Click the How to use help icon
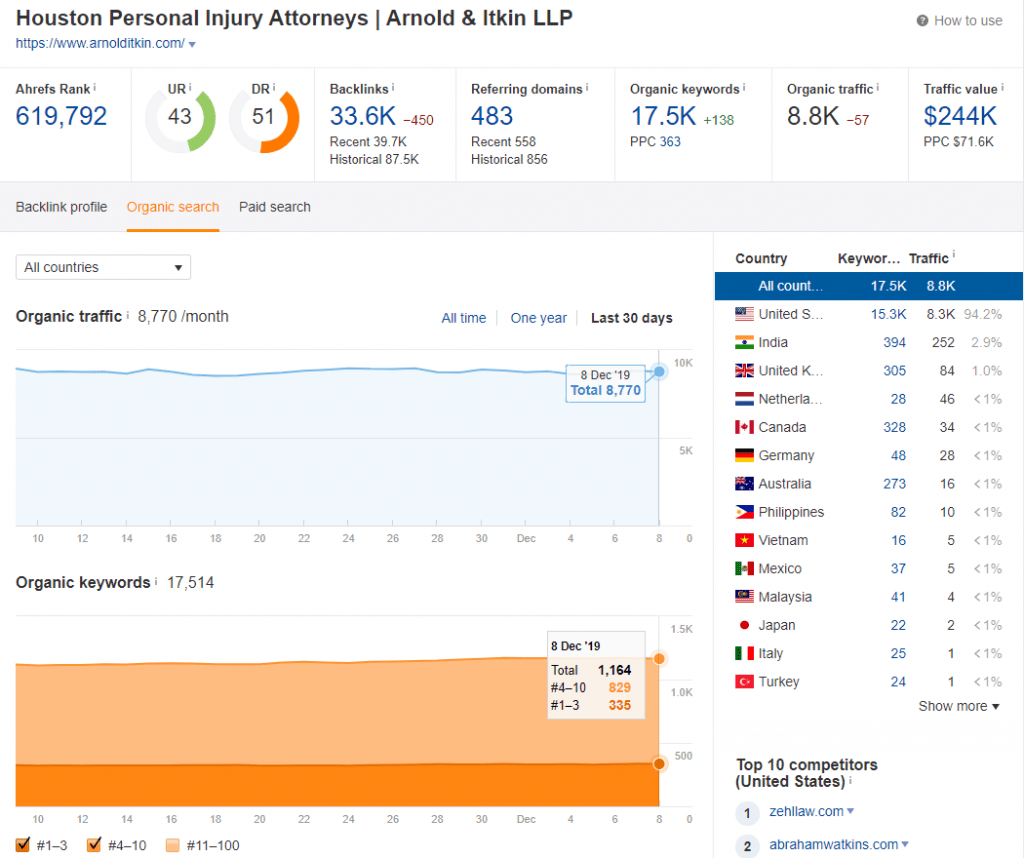 pos(922,21)
